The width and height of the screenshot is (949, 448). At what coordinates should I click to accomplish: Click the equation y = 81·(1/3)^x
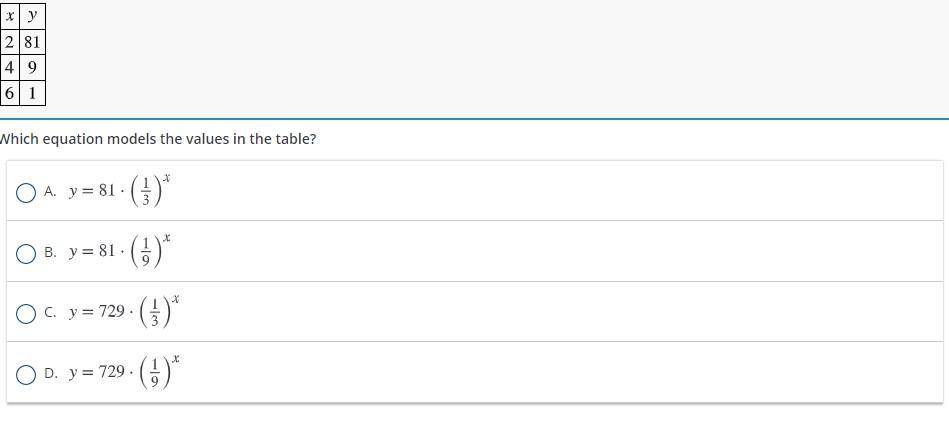[x=120, y=191]
